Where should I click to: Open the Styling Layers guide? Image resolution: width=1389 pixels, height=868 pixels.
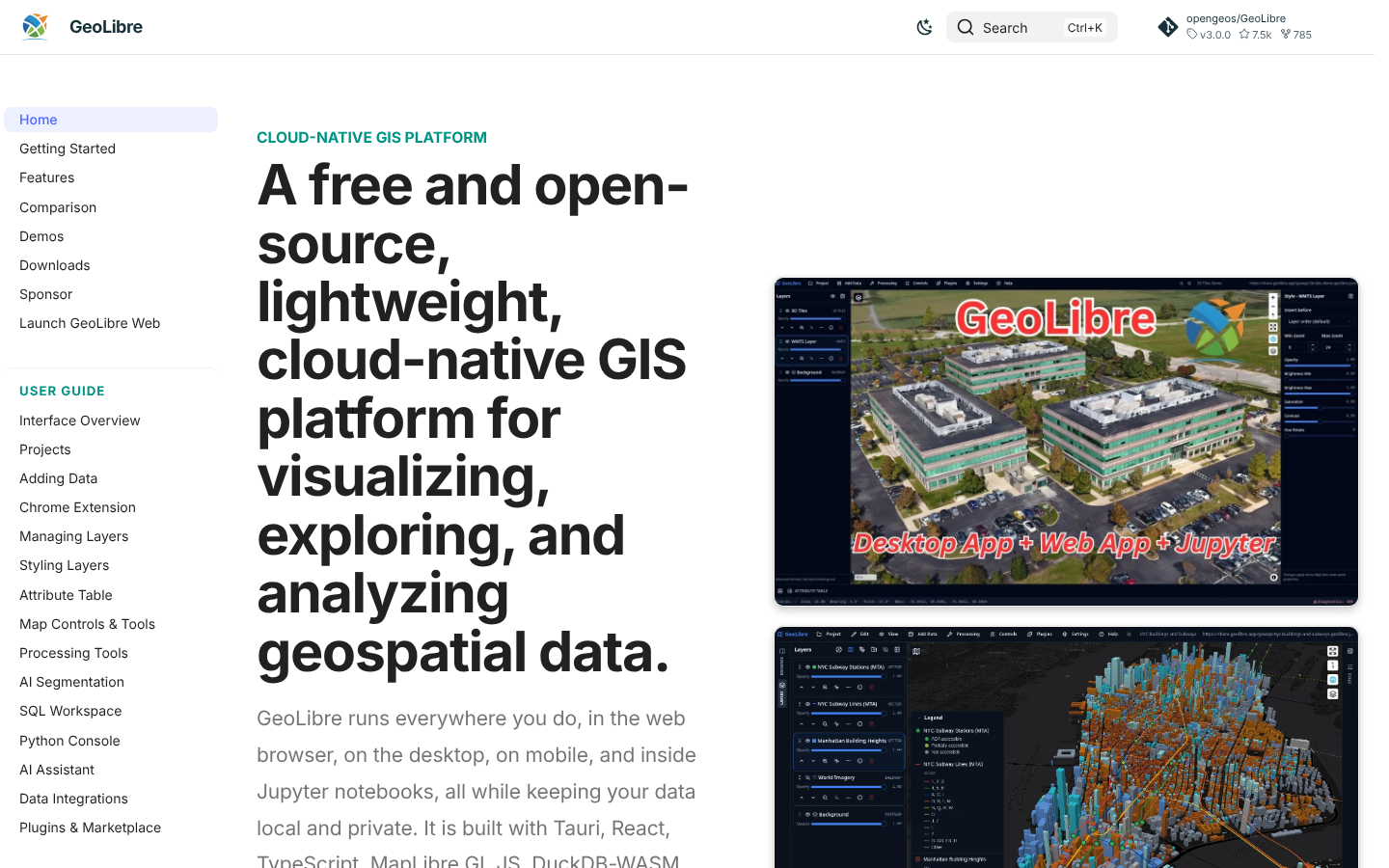(x=65, y=565)
